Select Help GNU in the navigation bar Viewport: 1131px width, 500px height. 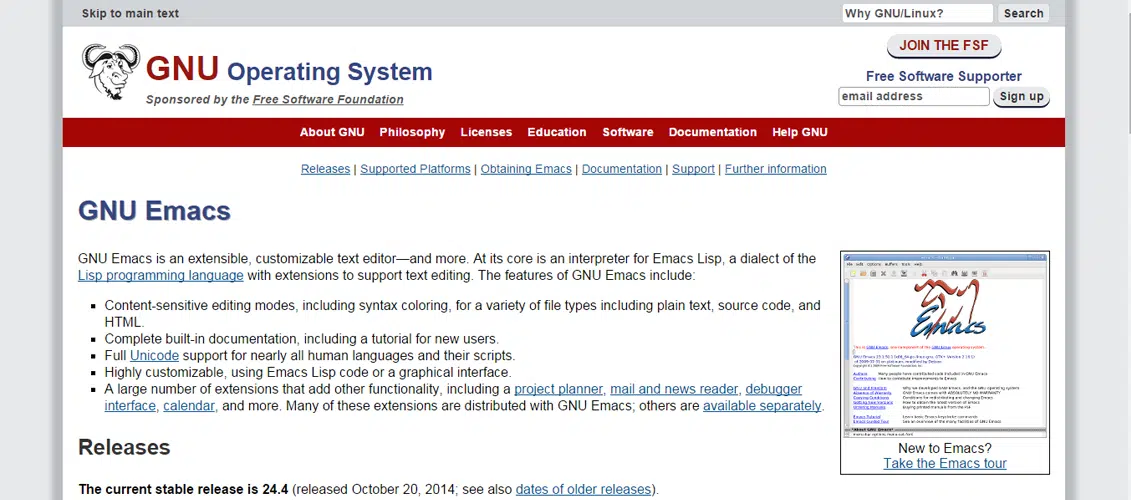[x=800, y=132]
